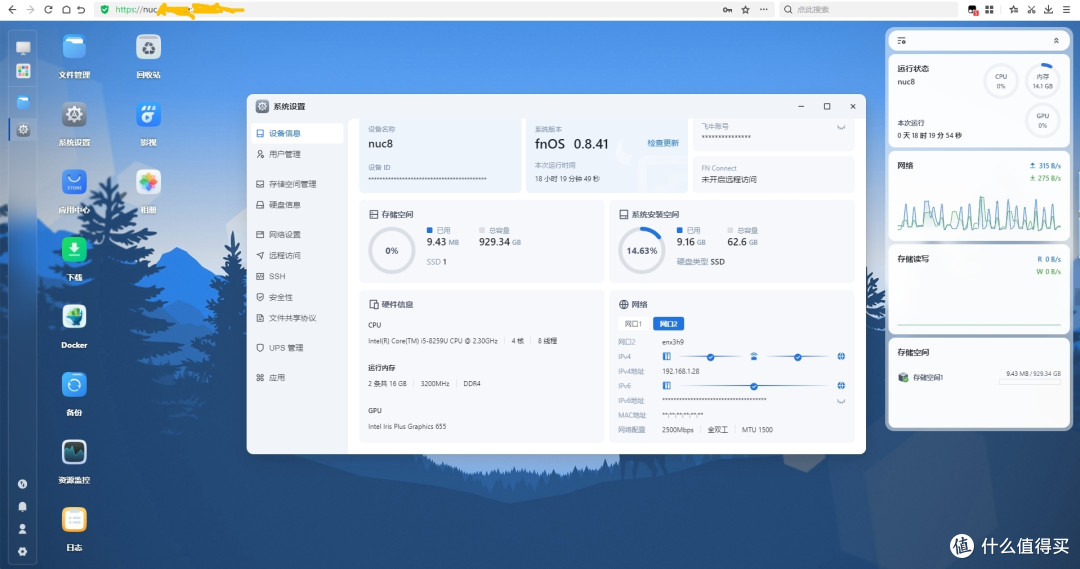The image size is (1080, 569).
Task: Launch the 下载 download app icon
Action: click(x=74, y=250)
